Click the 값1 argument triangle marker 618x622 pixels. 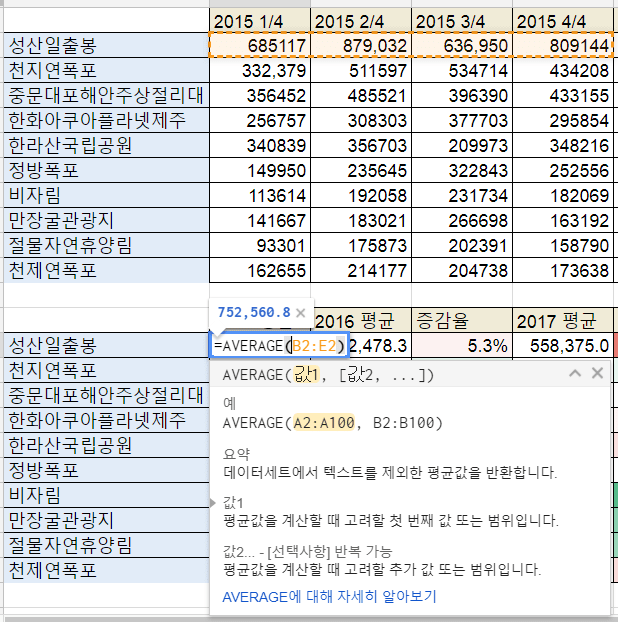[x=216, y=501]
